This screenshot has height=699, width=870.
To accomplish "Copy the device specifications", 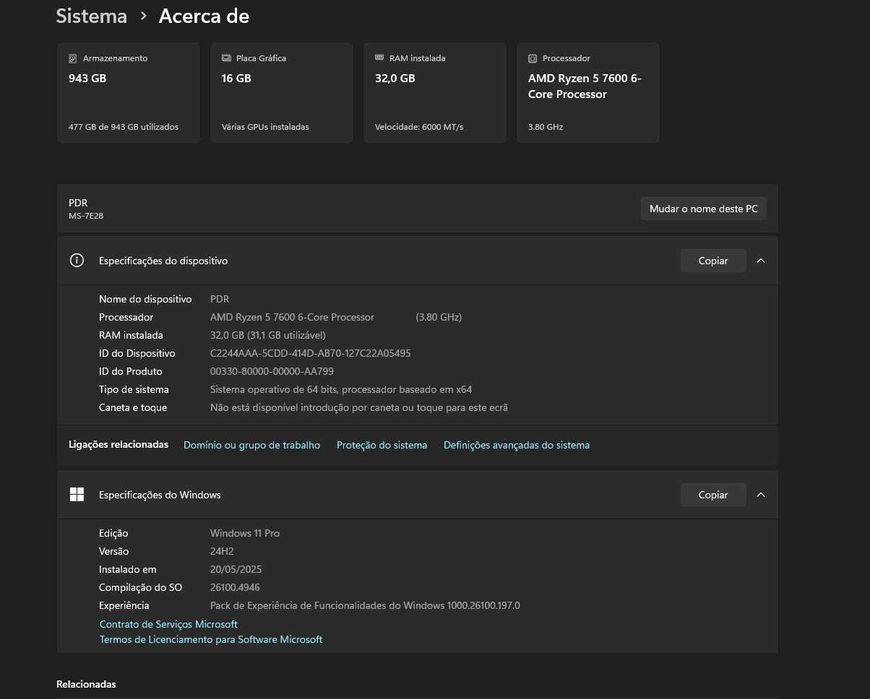I will [713, 261].
